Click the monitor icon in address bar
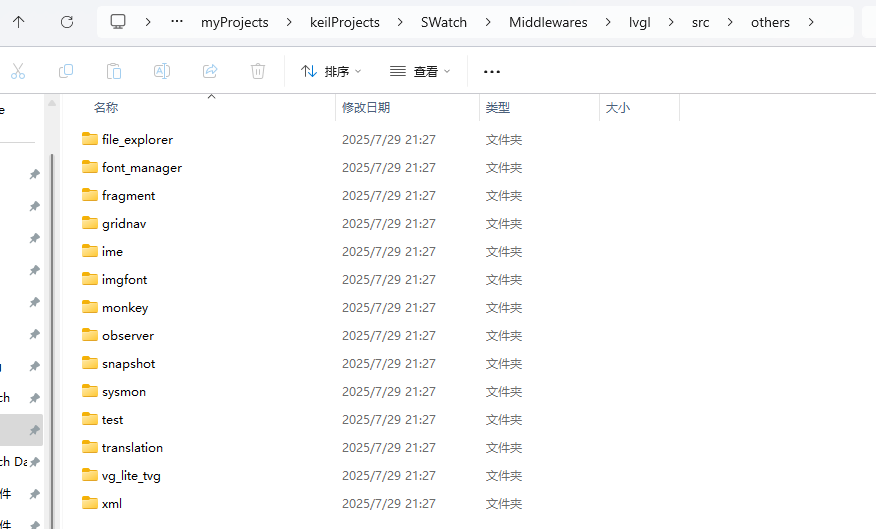This screenshot has height=529, width=876. click(118, 22)
